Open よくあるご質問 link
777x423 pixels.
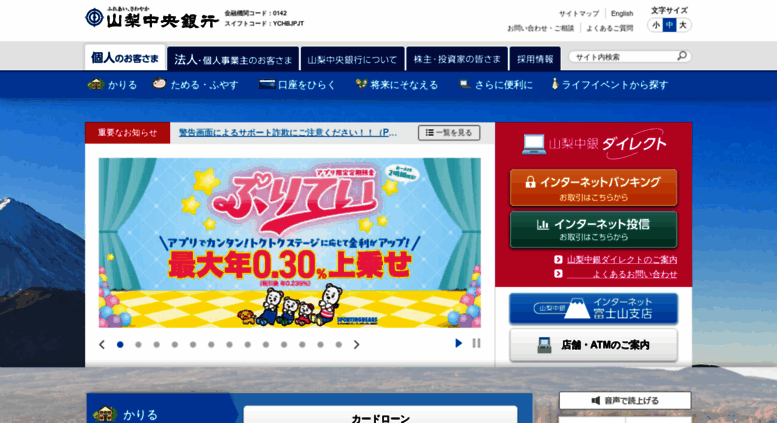click(x=610, y=28)
